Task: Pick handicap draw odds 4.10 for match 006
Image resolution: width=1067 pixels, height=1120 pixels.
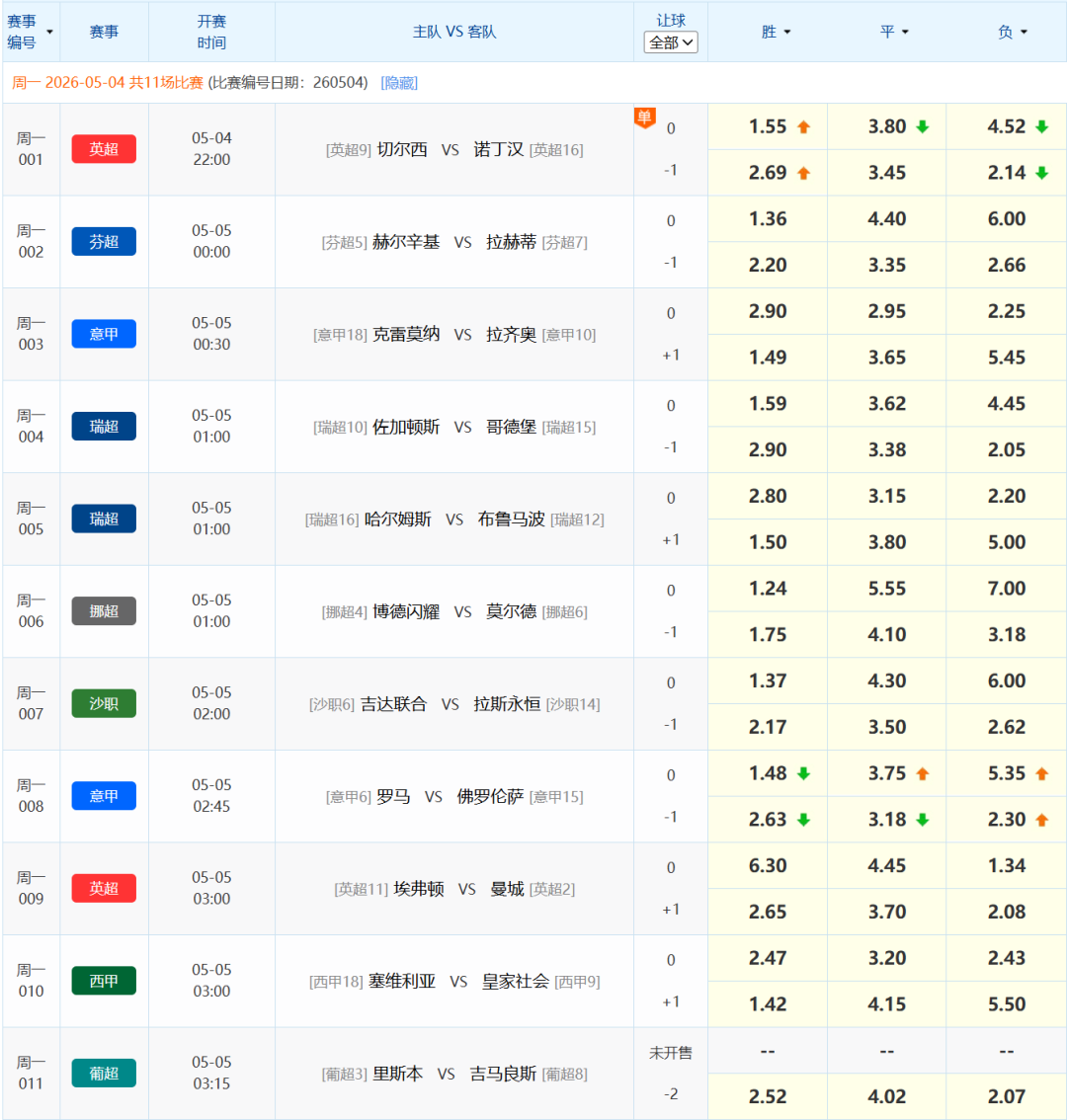Action: (887, 634)
